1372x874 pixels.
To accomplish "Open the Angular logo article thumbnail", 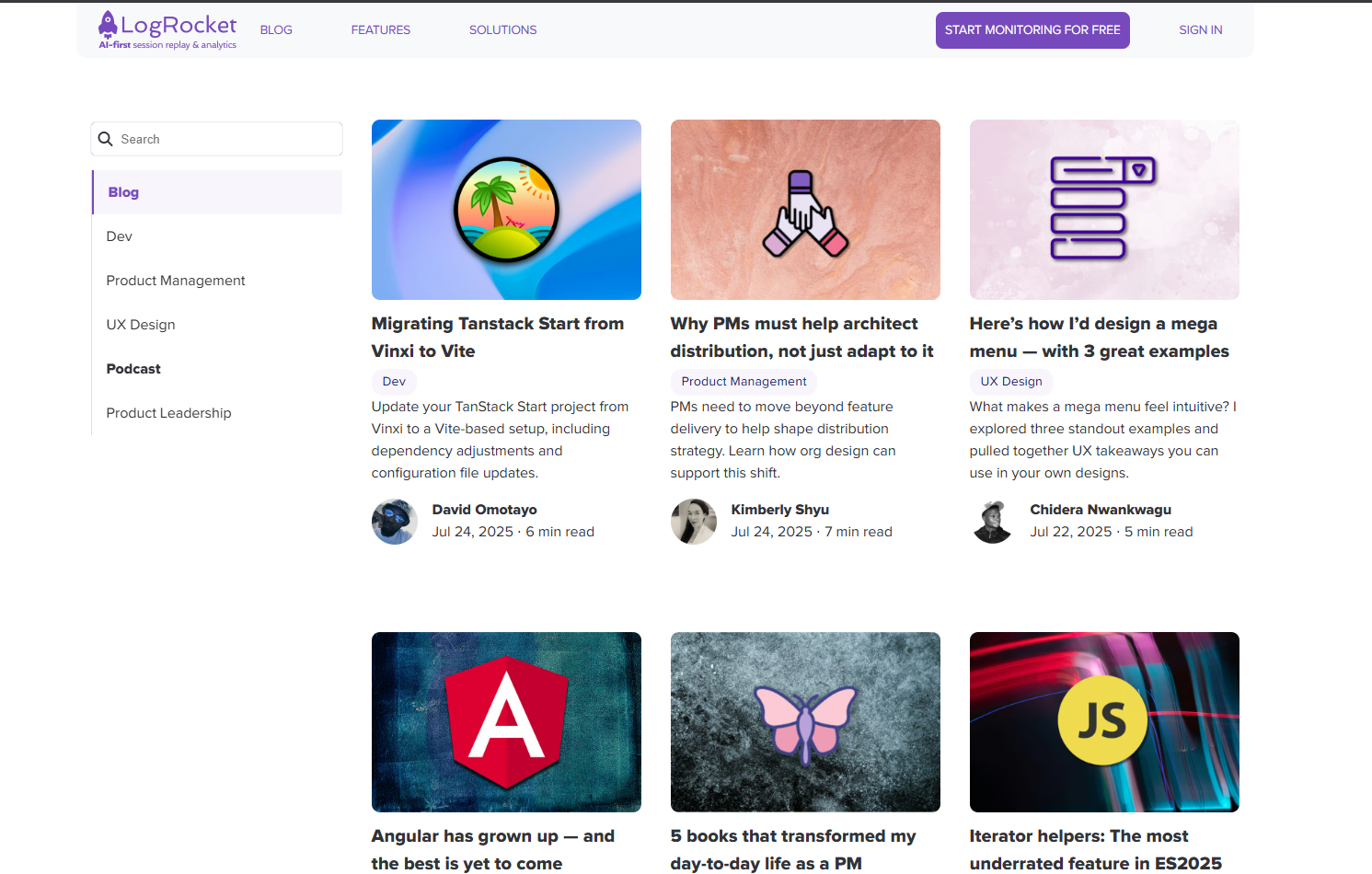I will coord(506,722).
